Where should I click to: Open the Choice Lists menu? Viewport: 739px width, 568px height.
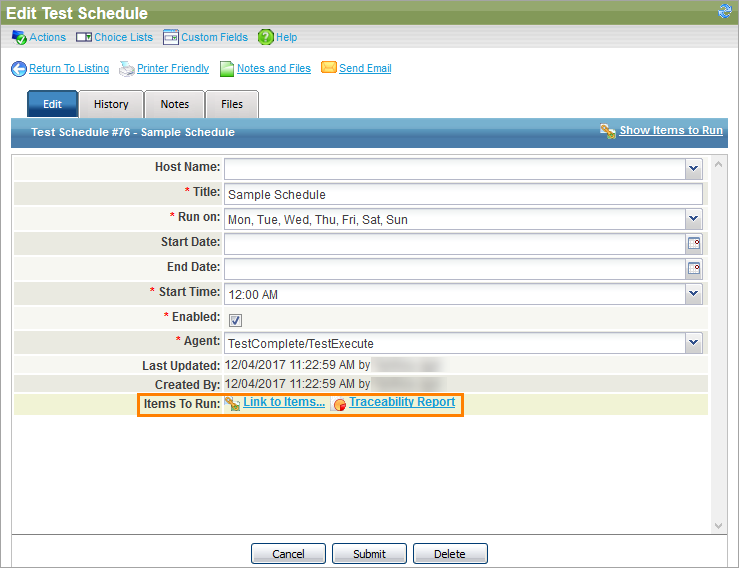click(123, 37)
